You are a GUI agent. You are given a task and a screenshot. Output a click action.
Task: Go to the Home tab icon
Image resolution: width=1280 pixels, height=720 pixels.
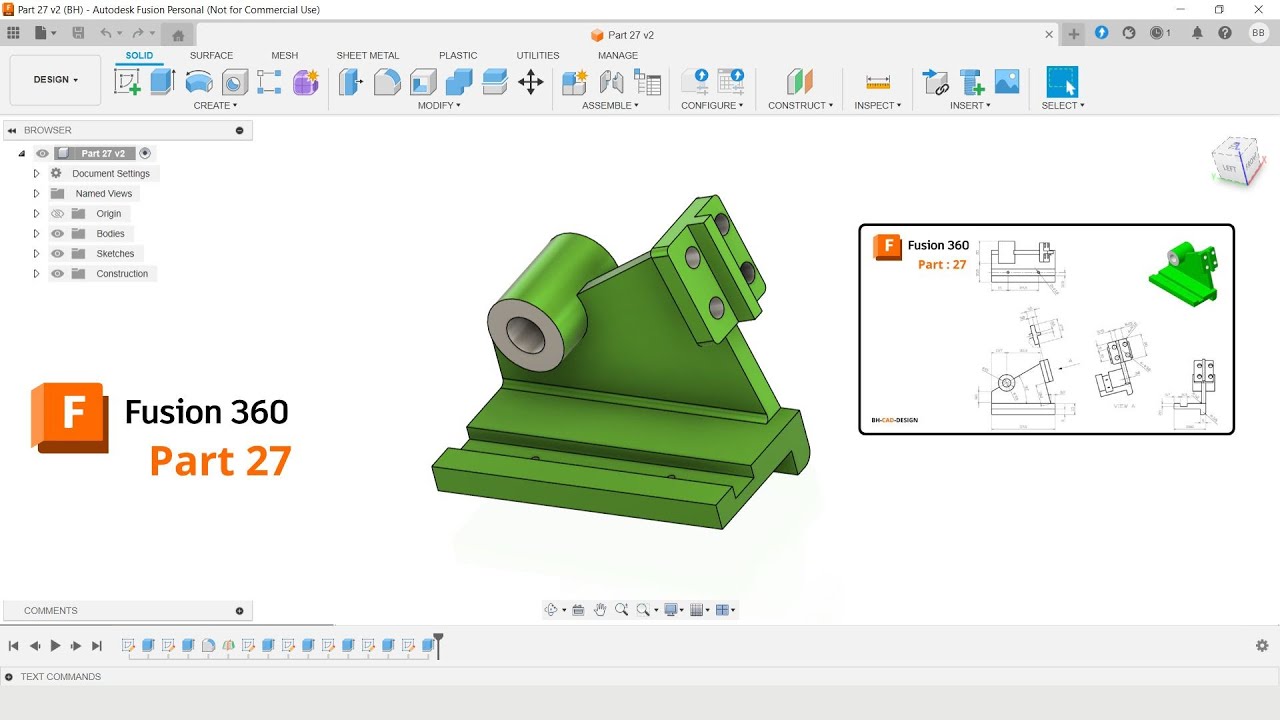point(178,35)
